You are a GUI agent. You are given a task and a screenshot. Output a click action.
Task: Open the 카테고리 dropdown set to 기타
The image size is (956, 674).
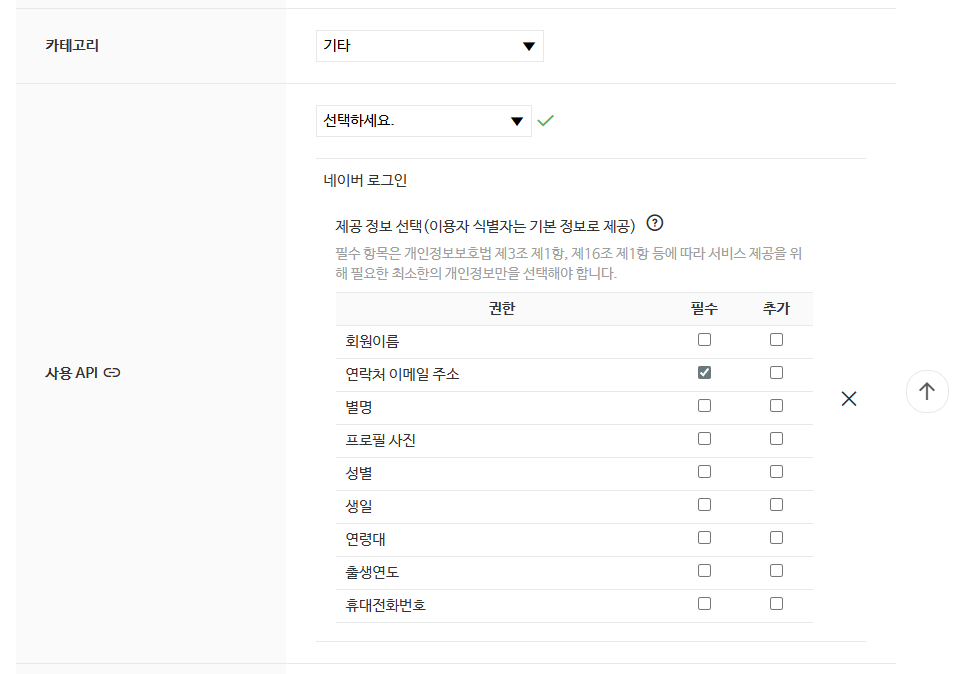[429, 46]
